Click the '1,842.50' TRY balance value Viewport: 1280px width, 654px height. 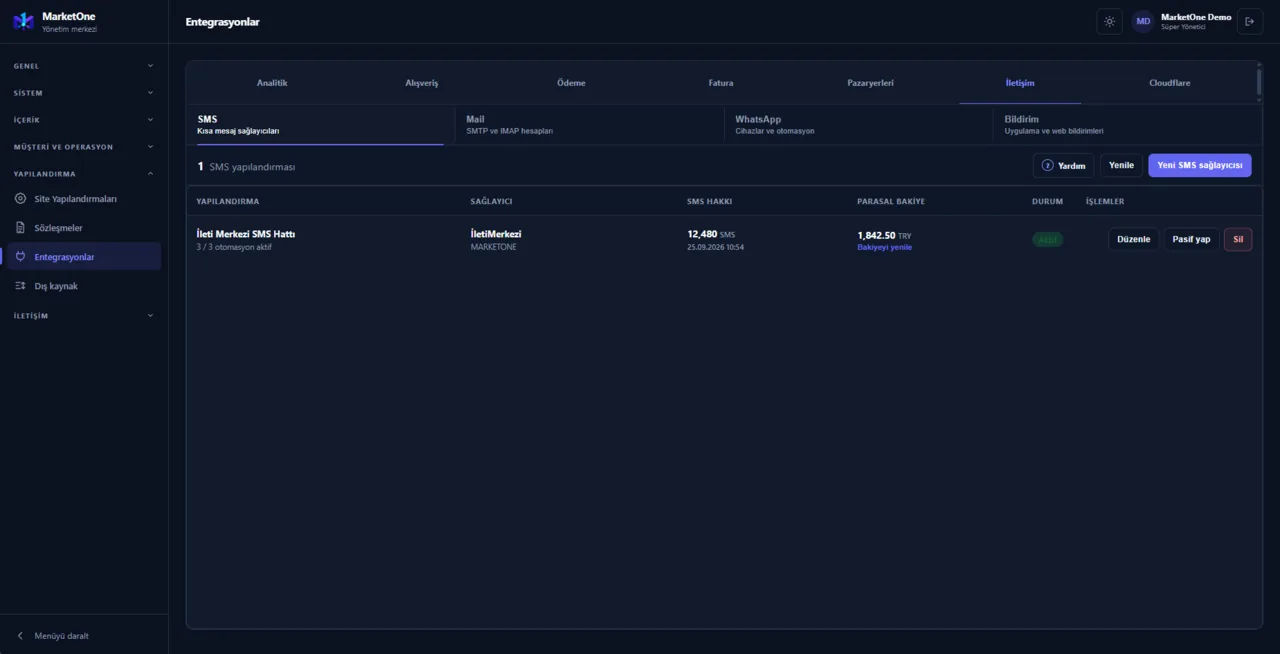(876, 235)
